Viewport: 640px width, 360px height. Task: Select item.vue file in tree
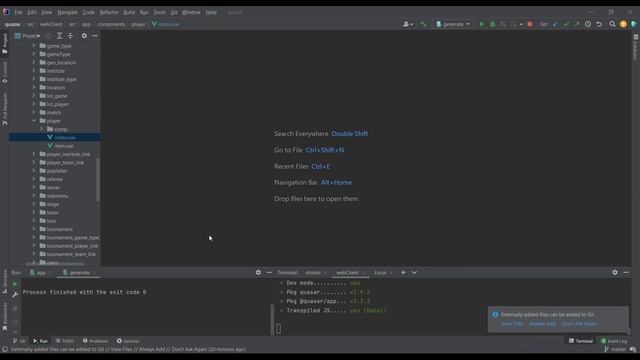click(x=64, y=146)
